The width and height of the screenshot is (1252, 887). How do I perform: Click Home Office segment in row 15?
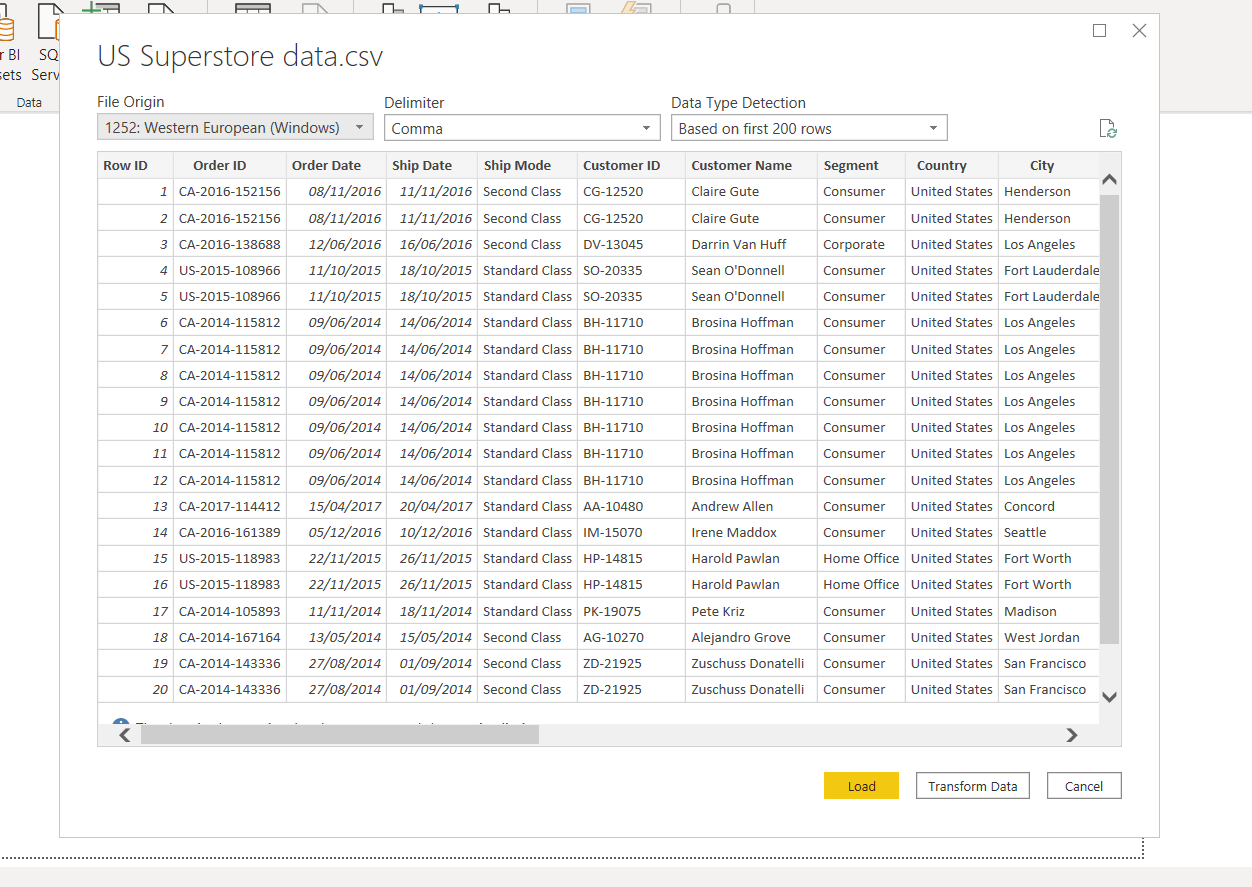pyautogui.click(x=861, y=558)
